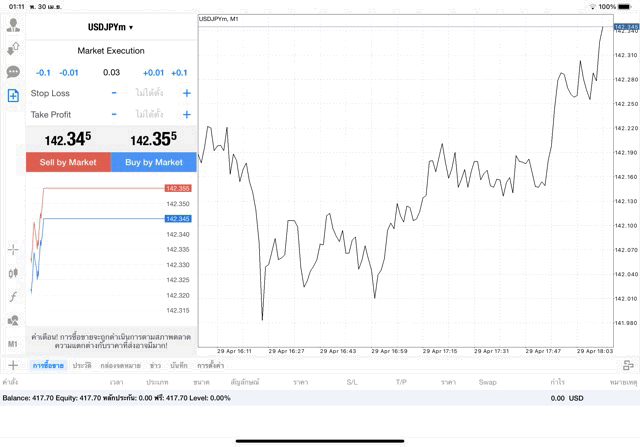Switch to the ข่าว tab

click(x=155, y=366)
